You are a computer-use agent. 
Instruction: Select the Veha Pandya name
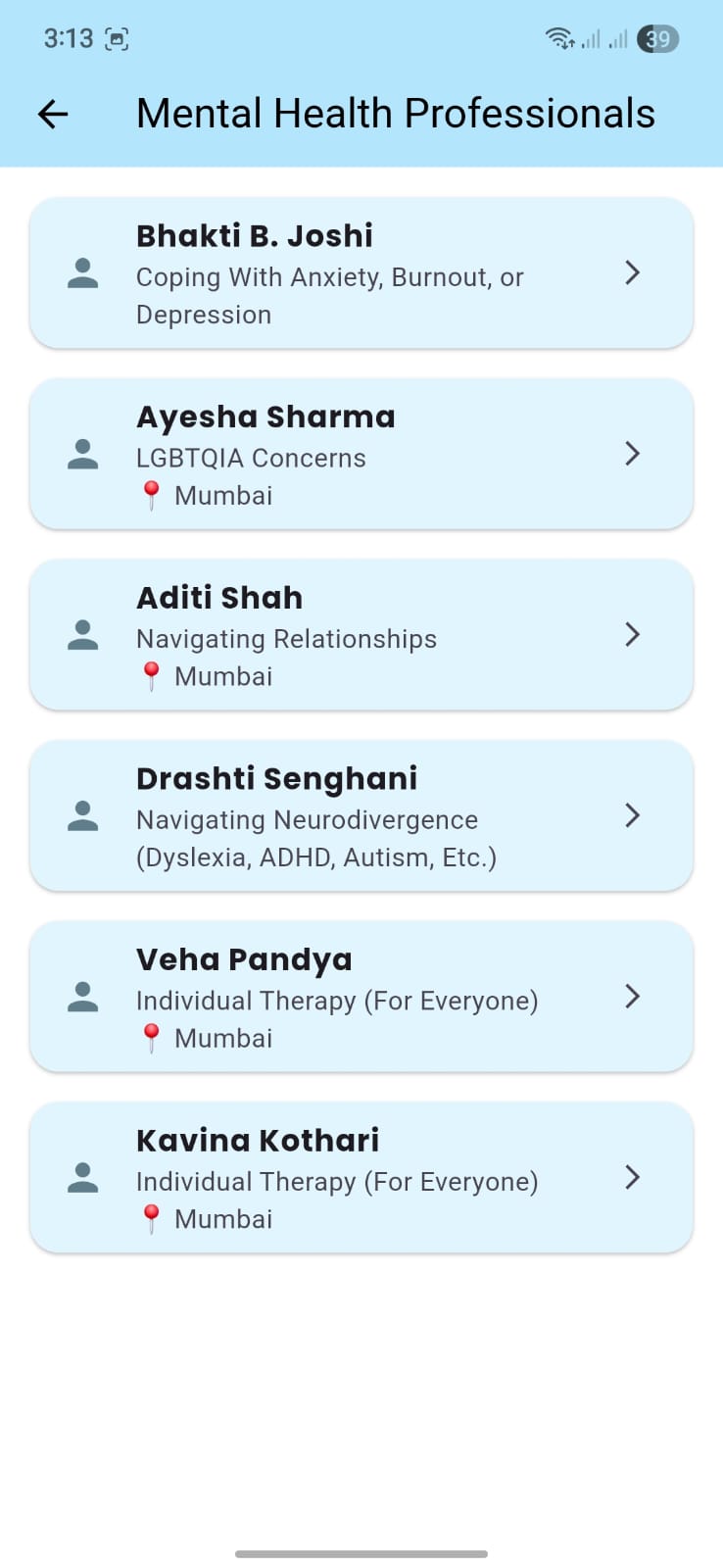tap(244, 960)
